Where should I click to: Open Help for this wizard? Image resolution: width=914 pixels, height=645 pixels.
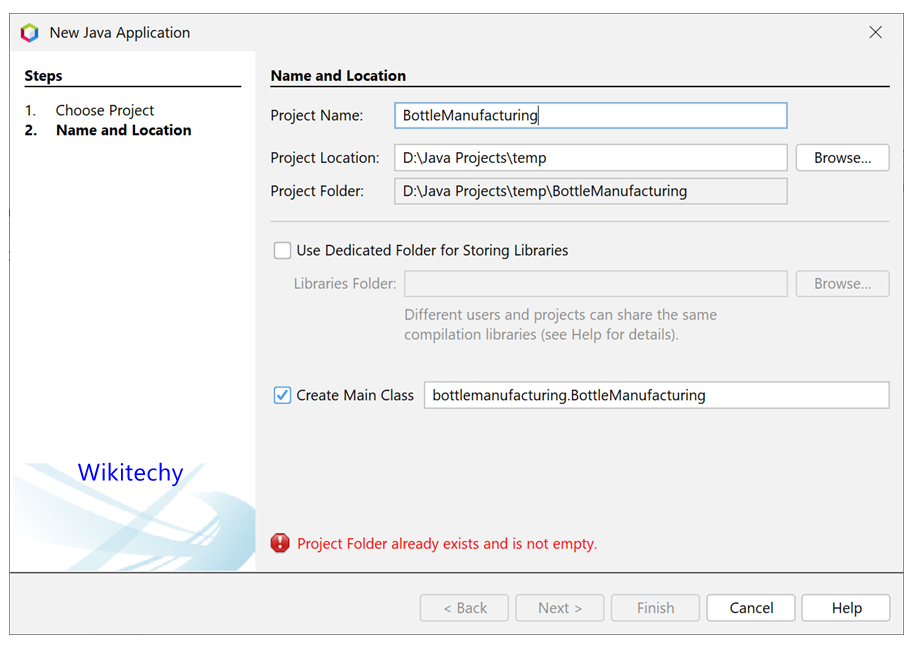[x=846, y=608]
